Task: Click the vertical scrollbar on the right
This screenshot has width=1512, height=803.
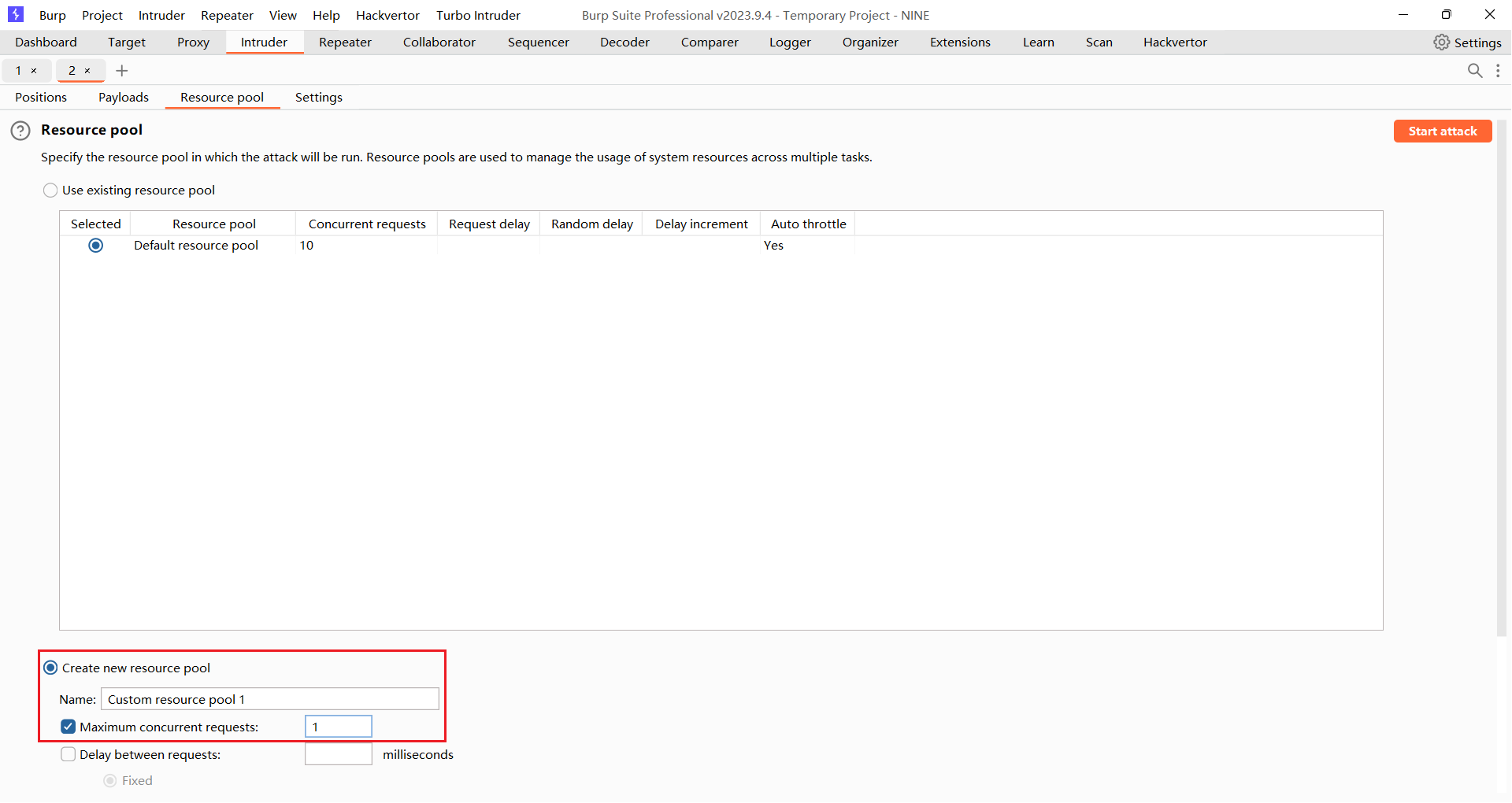Action: (1502, 378)
